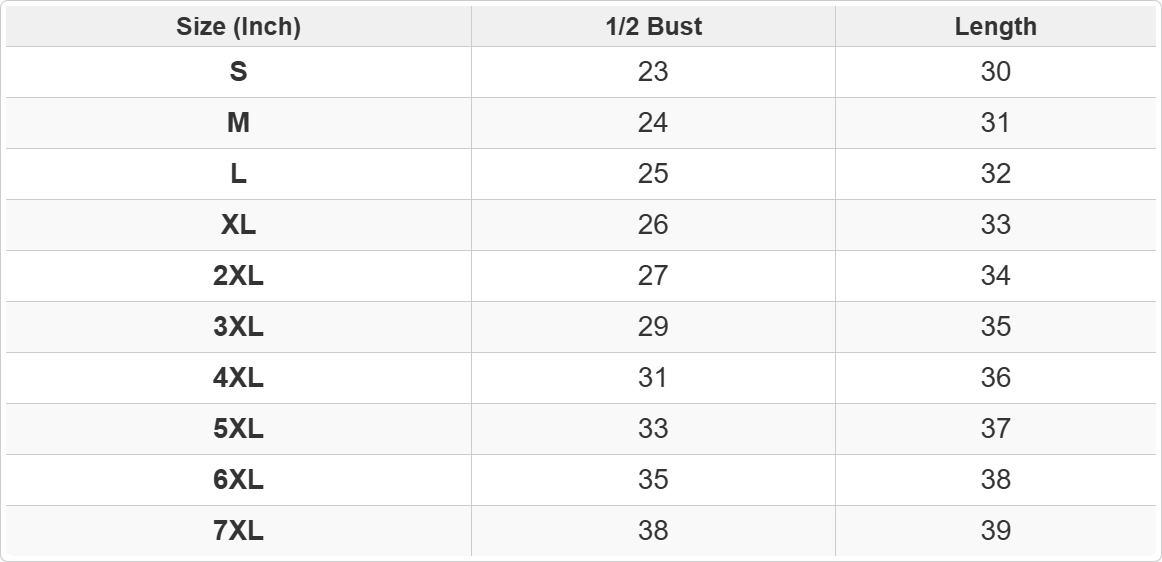Click the length value 36 for 4XL
The image size is (1162, 562).
pyautogui.click(x=995, y=378)
